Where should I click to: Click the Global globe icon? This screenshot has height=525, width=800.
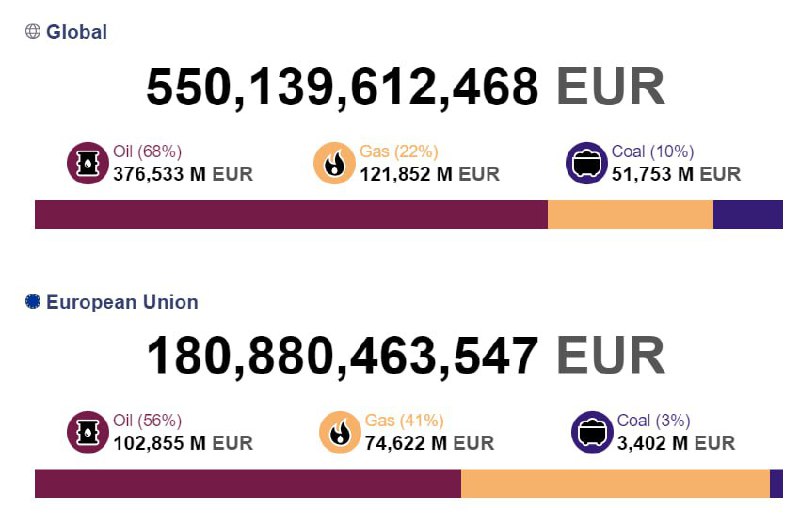(x=33, y=32)
